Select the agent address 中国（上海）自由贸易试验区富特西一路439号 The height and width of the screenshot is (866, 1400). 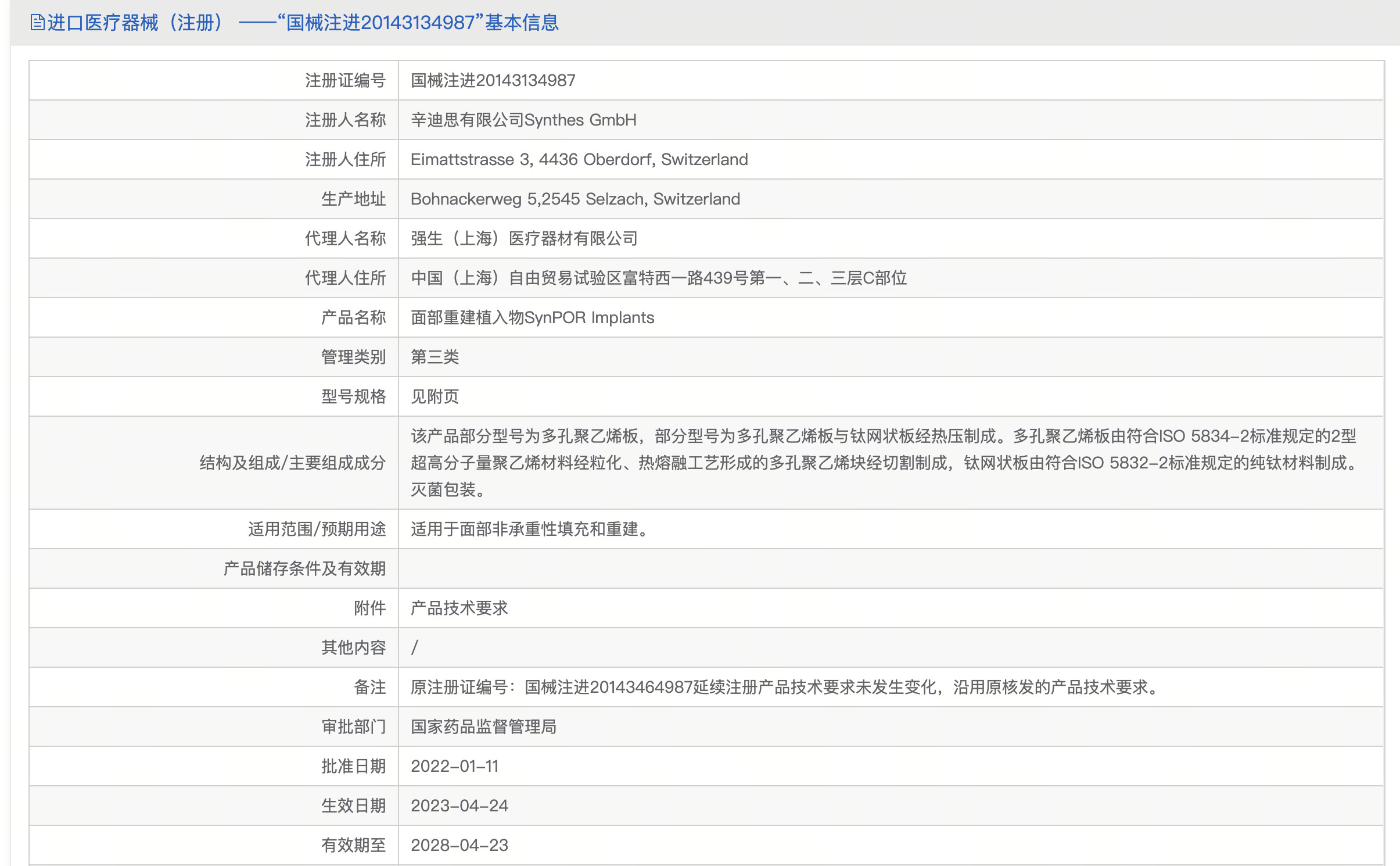(x=659, y=278)
